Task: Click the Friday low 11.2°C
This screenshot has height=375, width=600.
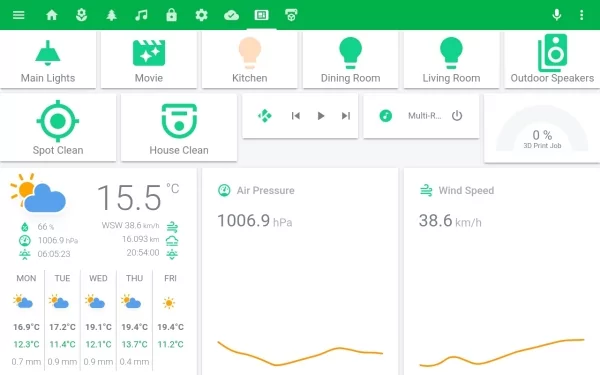Action: [170, 344]
